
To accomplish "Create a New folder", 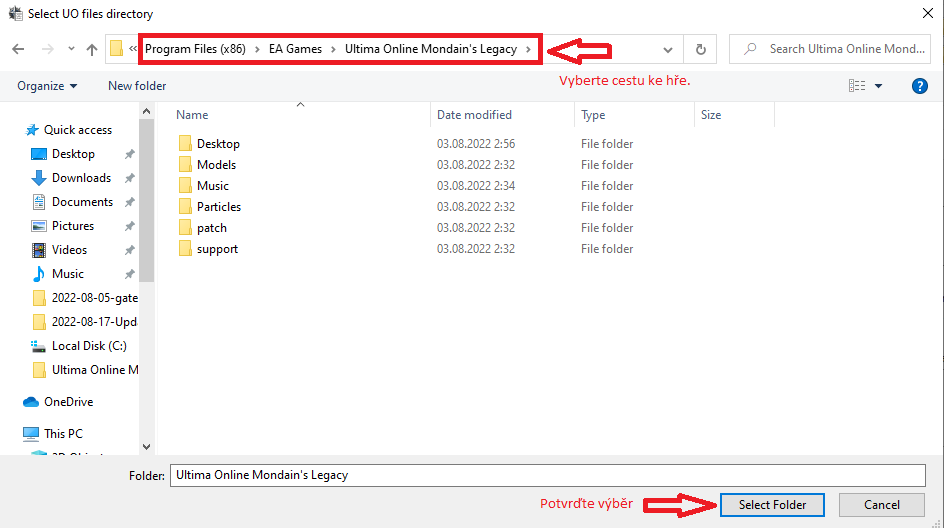I will coord(137,85).
